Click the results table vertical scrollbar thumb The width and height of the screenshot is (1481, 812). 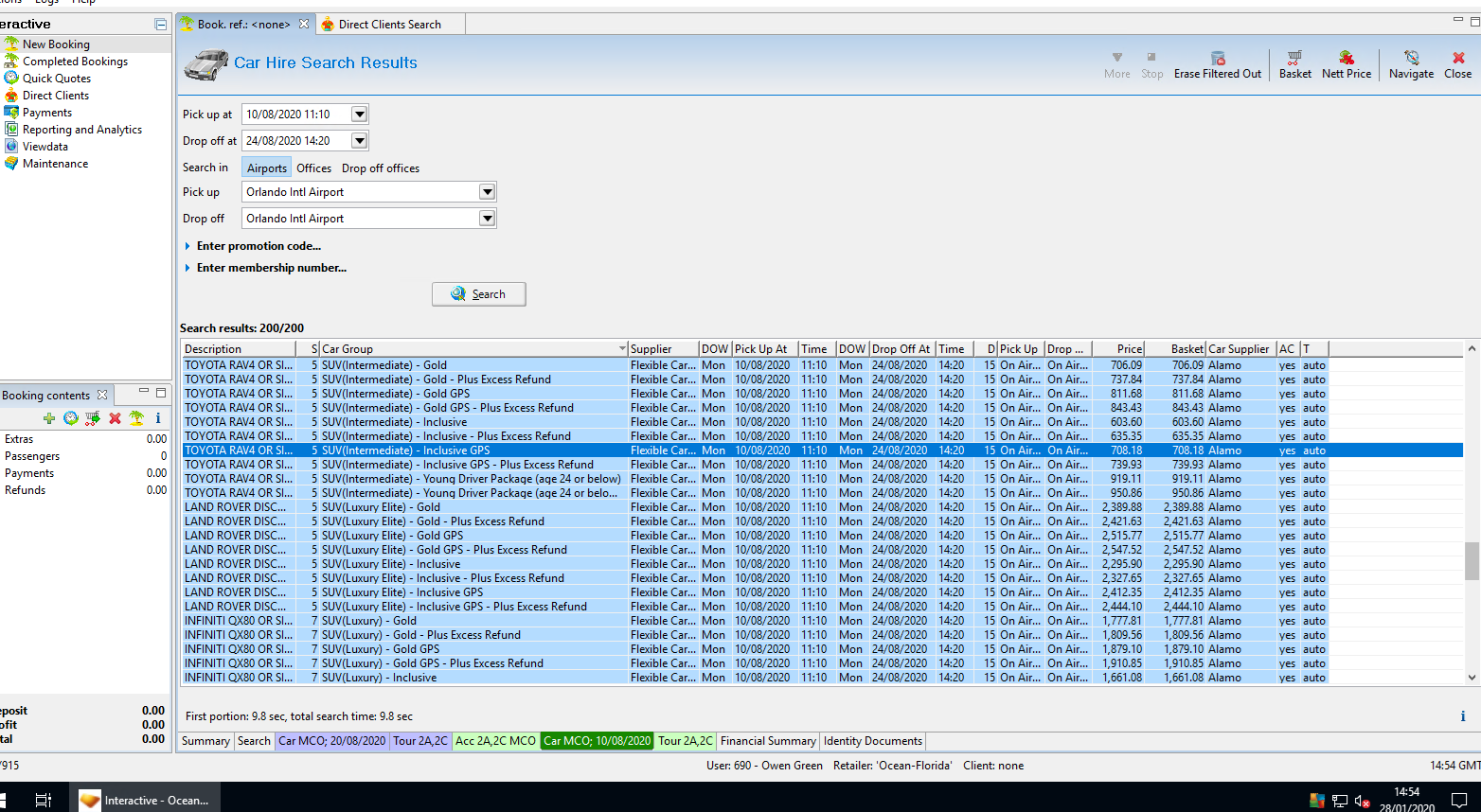click(1472, 561)
